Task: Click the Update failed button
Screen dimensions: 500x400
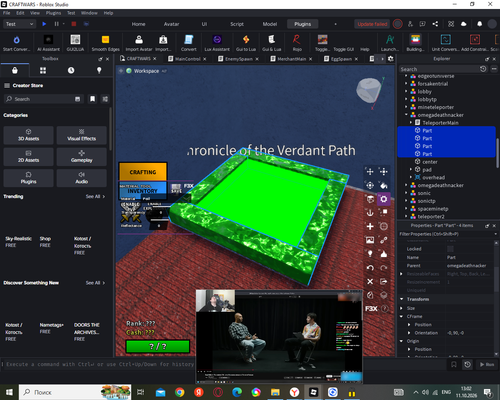Action: pyautogui.click(x=372, y=24)
